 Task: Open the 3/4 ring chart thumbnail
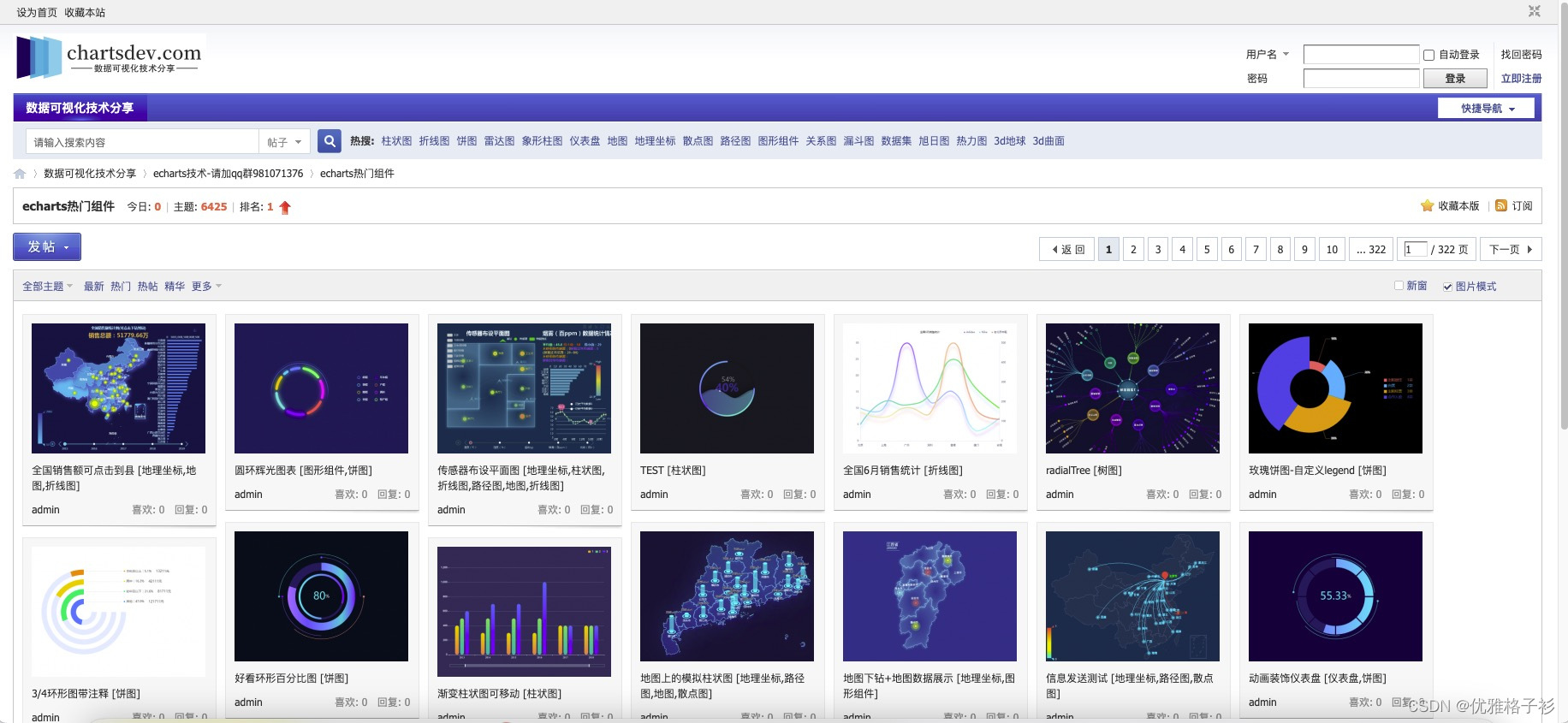[118, 612]
